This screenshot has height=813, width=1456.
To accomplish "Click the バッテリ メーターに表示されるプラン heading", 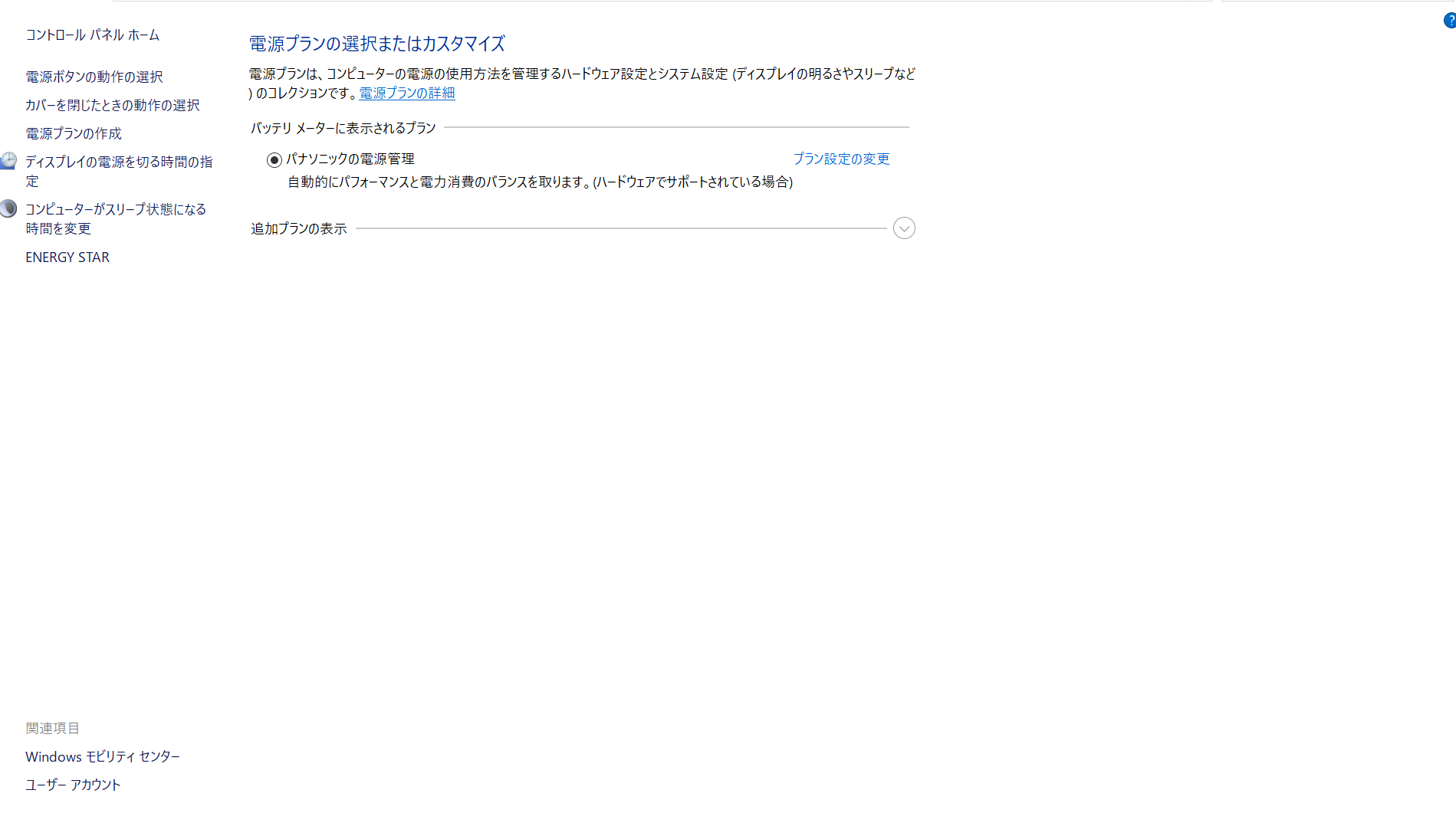I will (x=343, y=128).
